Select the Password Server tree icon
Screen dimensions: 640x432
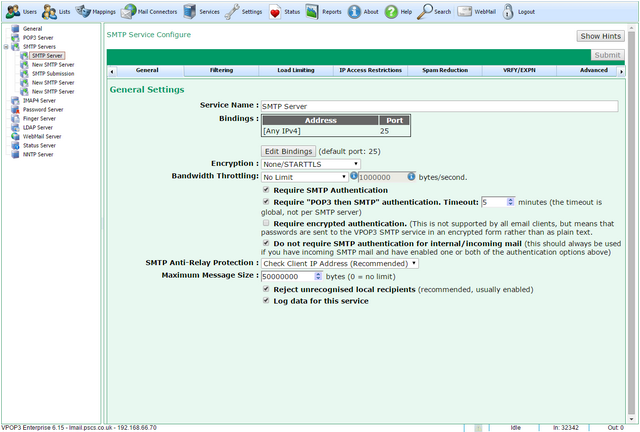[x=16, y=109]
